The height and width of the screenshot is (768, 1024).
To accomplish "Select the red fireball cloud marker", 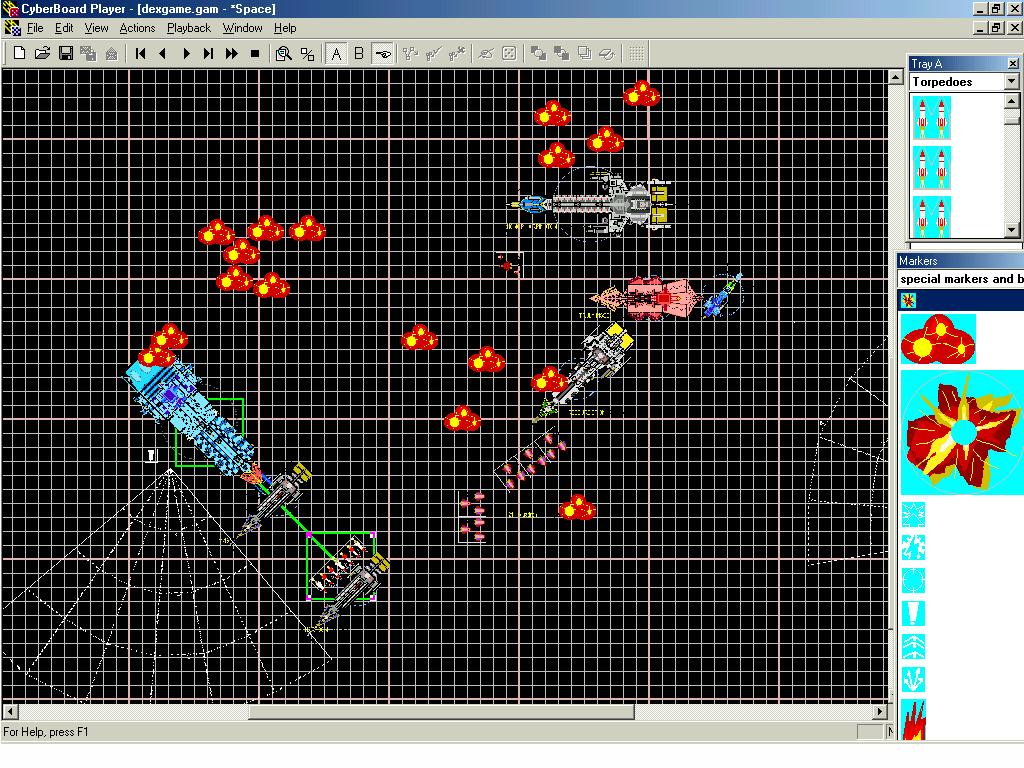I will [x=938, y=338].
